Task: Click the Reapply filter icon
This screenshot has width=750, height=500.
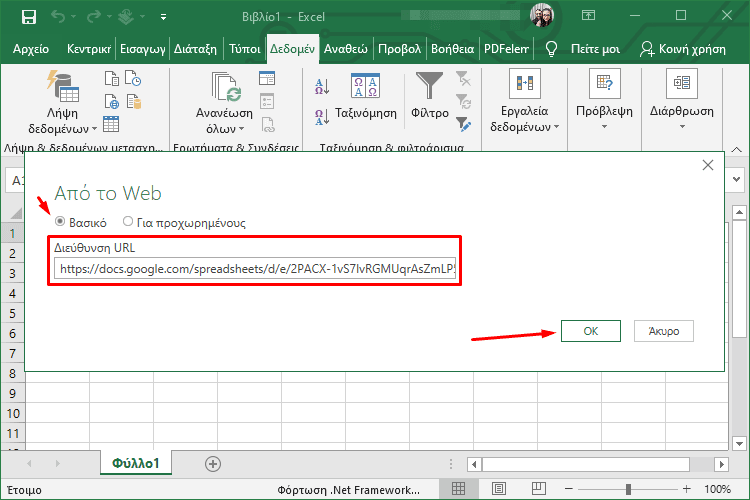Action: tap(463, 101)
